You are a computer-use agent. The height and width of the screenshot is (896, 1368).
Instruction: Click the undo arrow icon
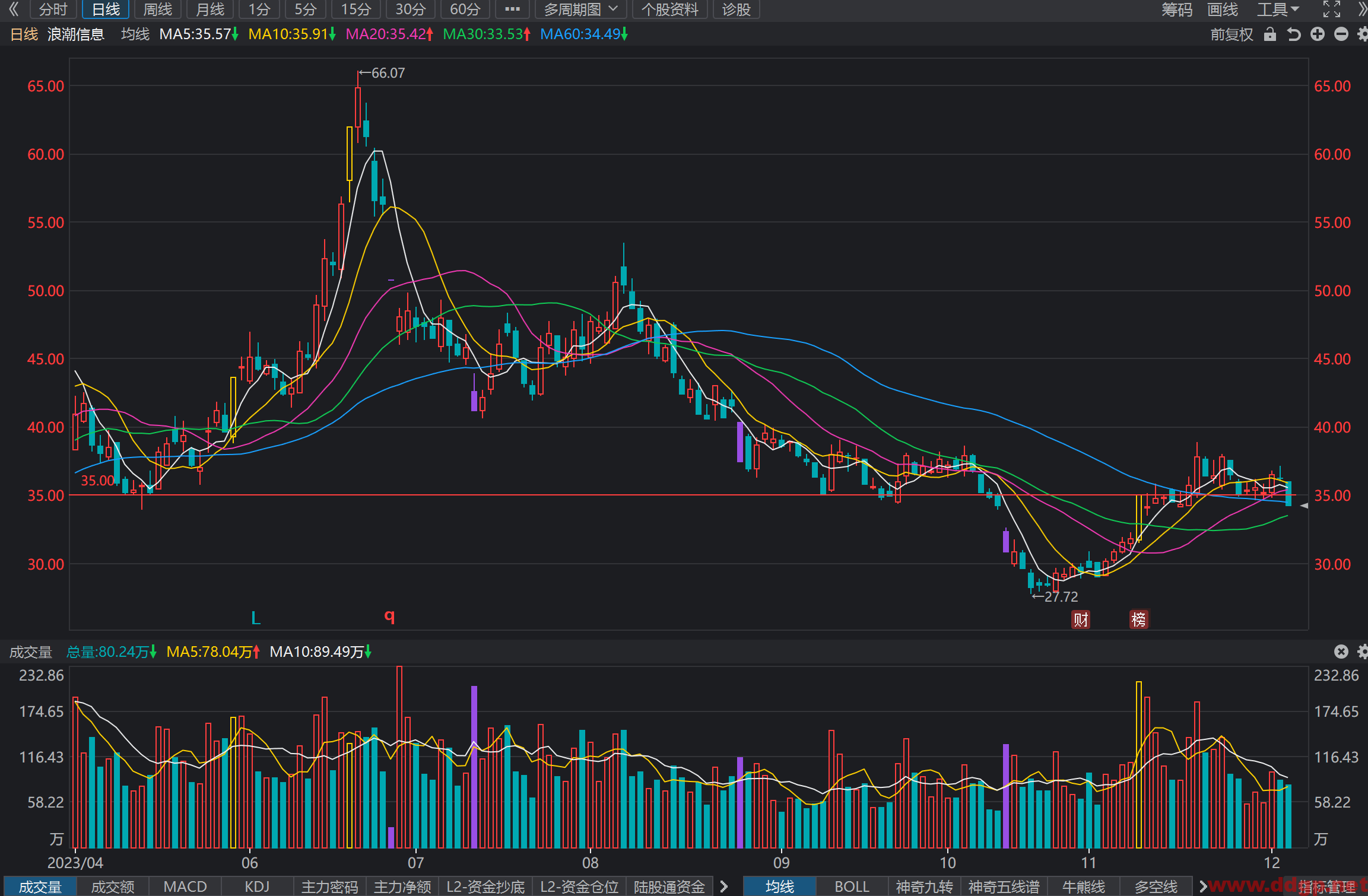pyautogui.click(x=1294, y=34)
